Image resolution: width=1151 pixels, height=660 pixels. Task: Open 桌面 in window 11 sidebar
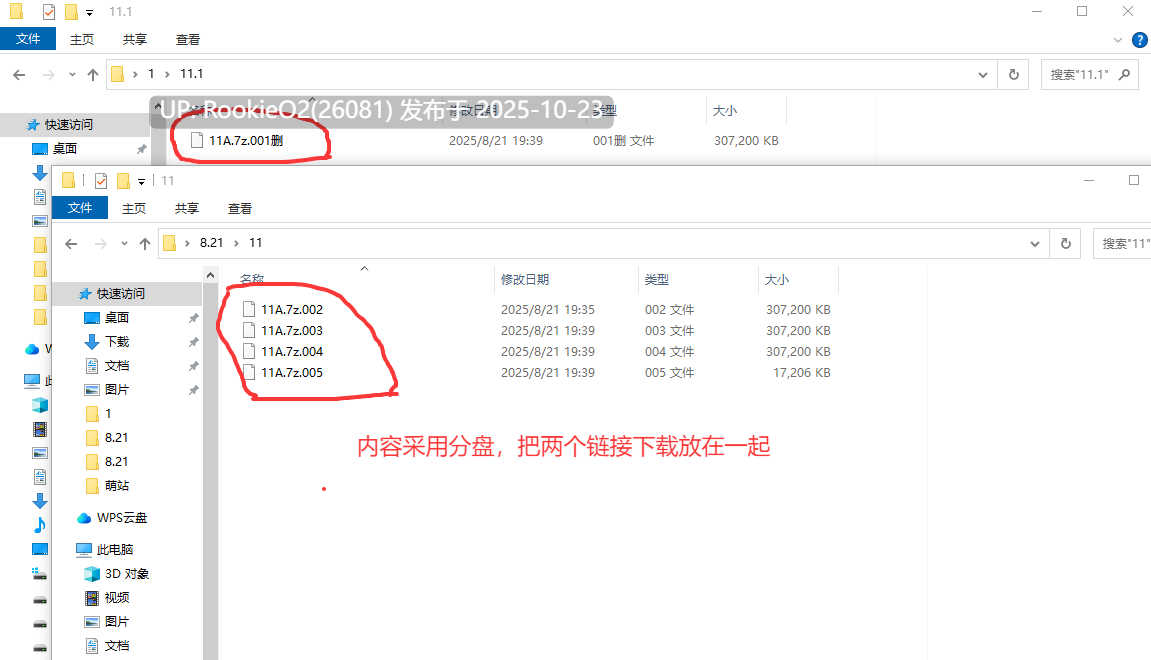pos(117,318)
